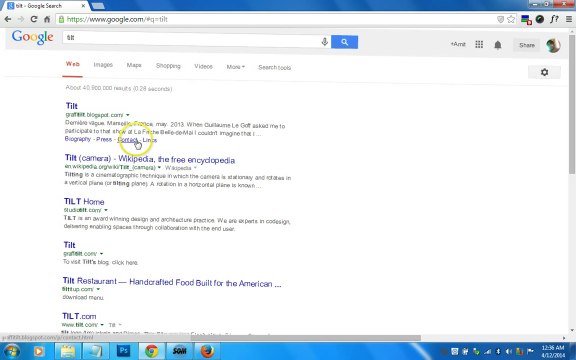Screen dimensions: 576x360
Task: Expand arrow beside graffitilt.com URL
Action: point(101,253)
